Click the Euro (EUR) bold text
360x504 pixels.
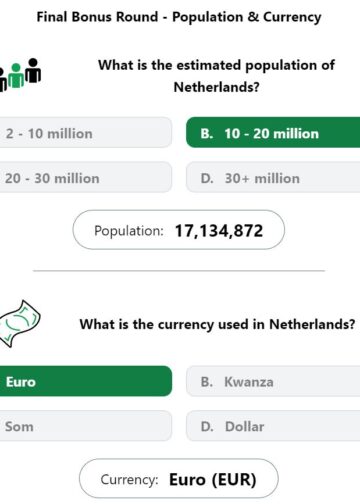[x=213, y=480]
